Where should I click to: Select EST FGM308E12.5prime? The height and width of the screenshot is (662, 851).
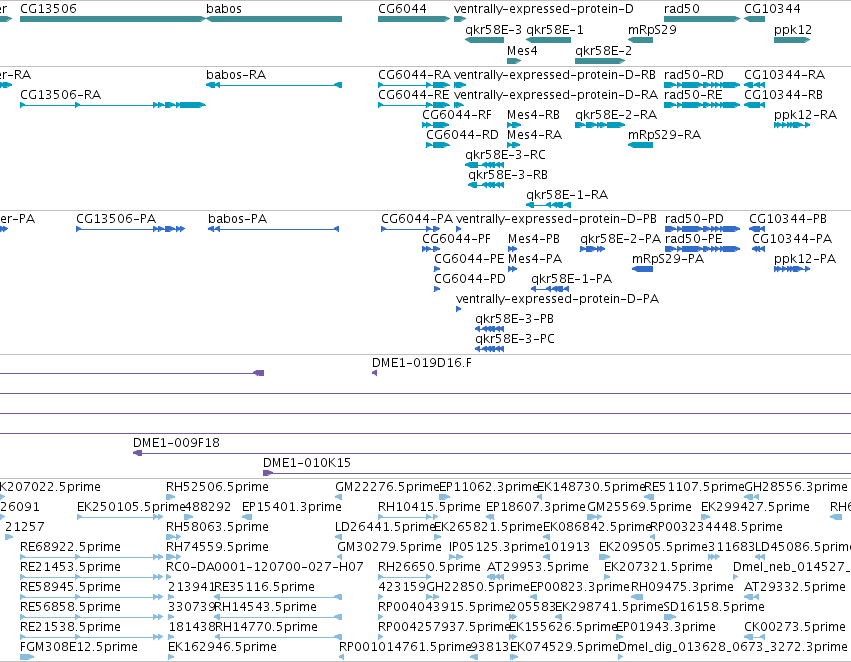pos(27,657)
